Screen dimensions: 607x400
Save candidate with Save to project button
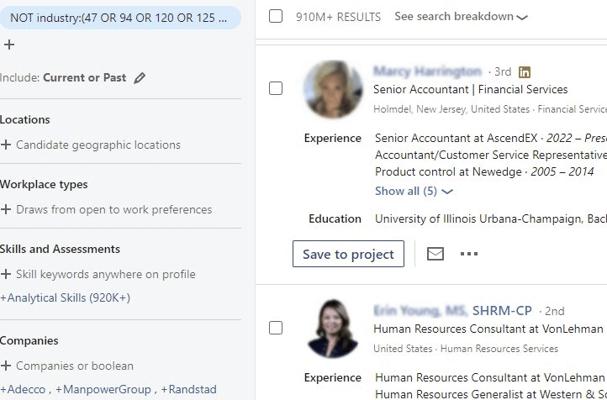point(348,254)
